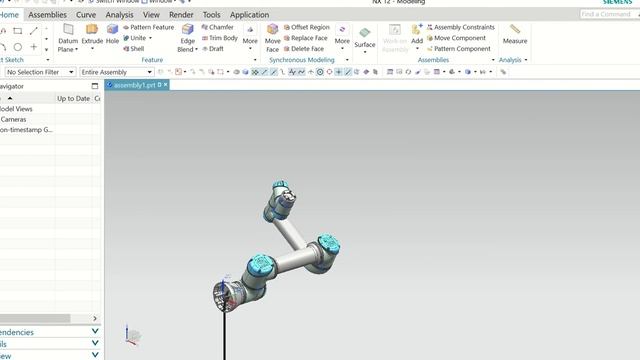Viewport: 640px width, 360px height.
Task: Maximize the Navigator panel
Action: [x=95, y=86]
